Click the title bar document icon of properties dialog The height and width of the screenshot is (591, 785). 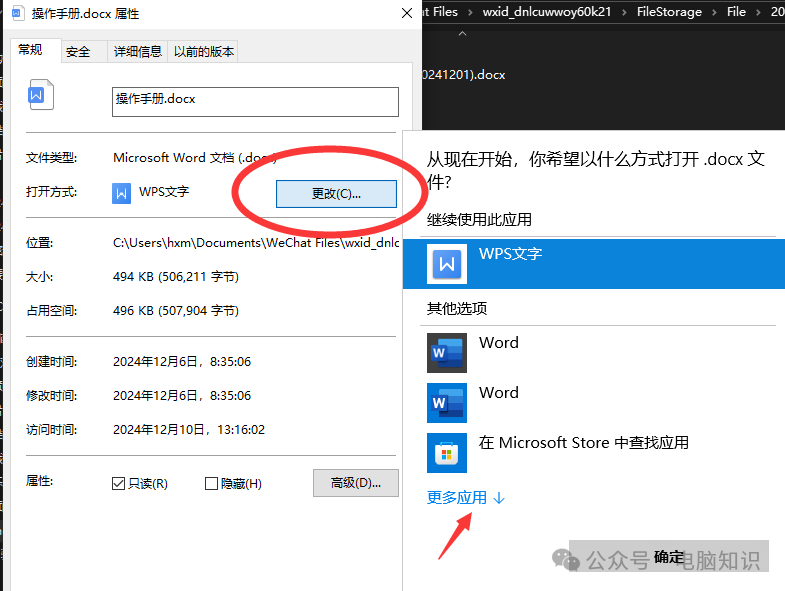click(x=17, y=13)
